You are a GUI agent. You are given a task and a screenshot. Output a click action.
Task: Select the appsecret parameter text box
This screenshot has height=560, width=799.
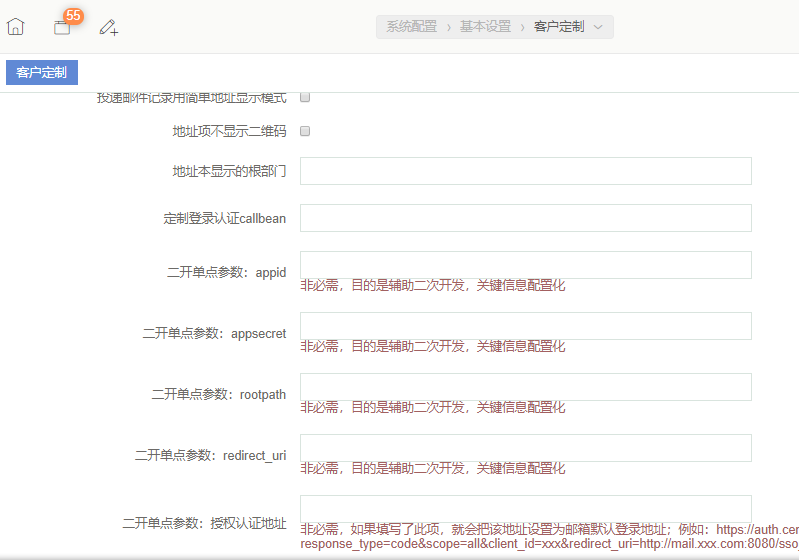pyautogui.click(x=525, y=326)
